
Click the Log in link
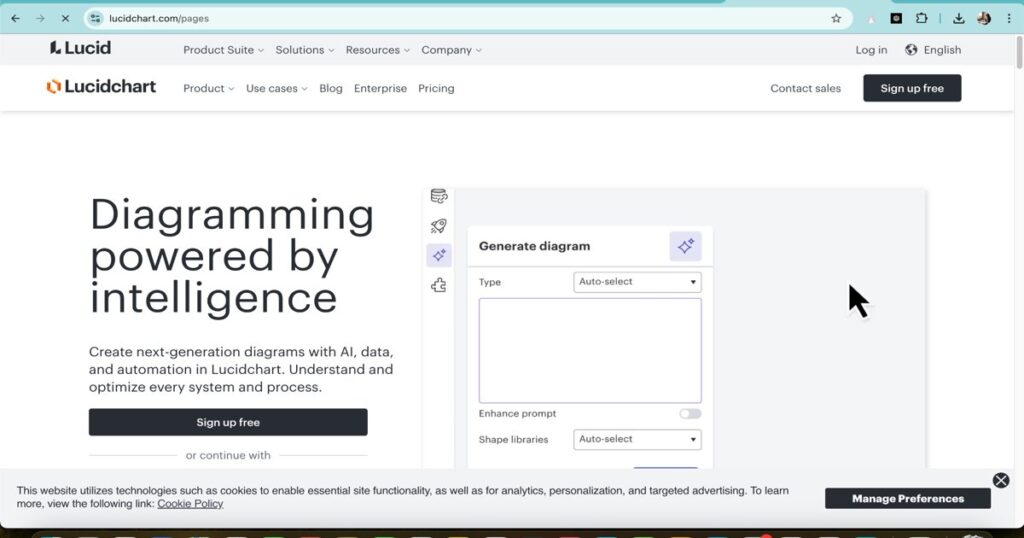coord(871,50)
